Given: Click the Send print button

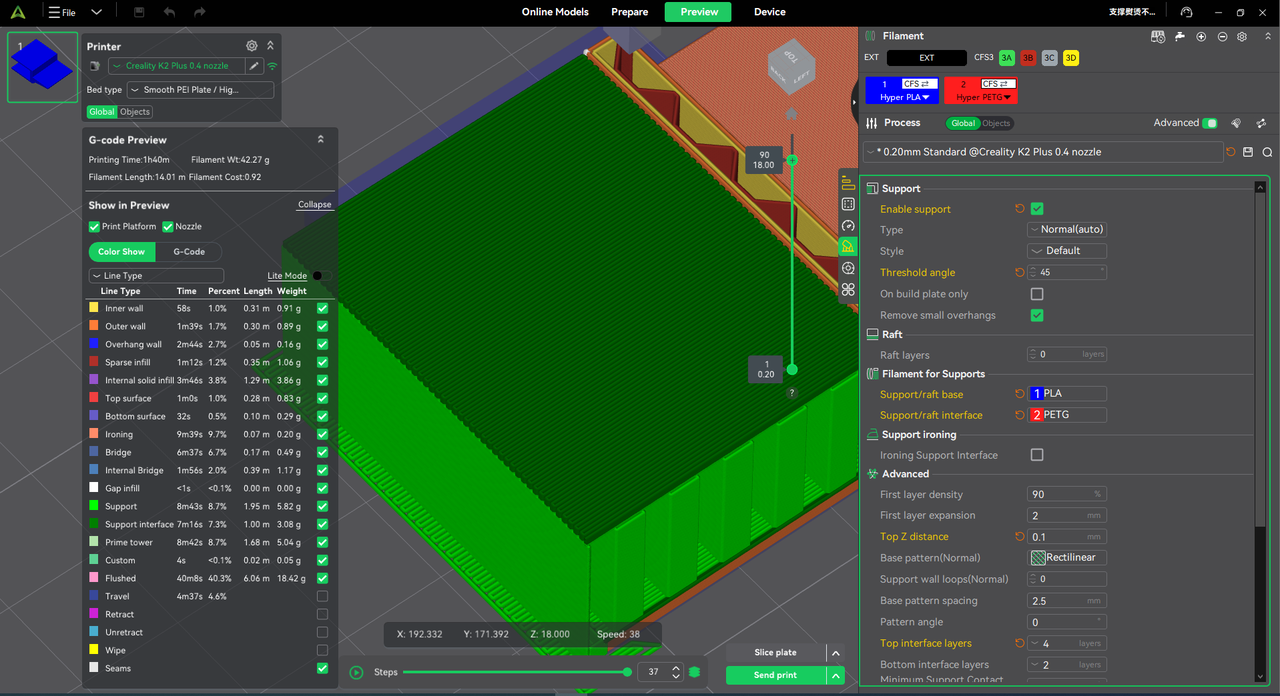Looking at the screenshot, I should (x=775, y=675).
